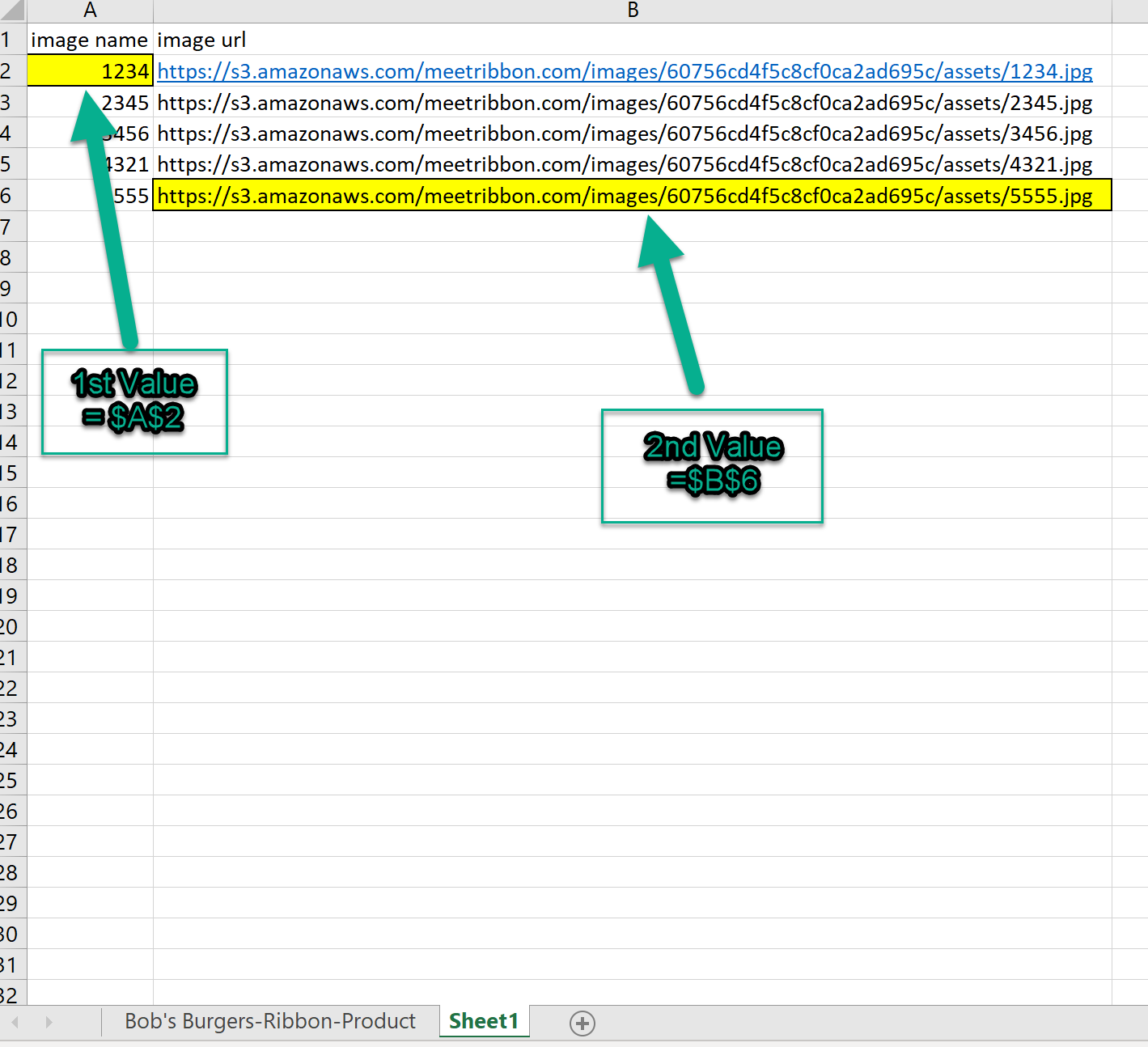This screenshot has height=1047, width=1148.
Task: Click the Select All corner triangle
Action: 13,11
